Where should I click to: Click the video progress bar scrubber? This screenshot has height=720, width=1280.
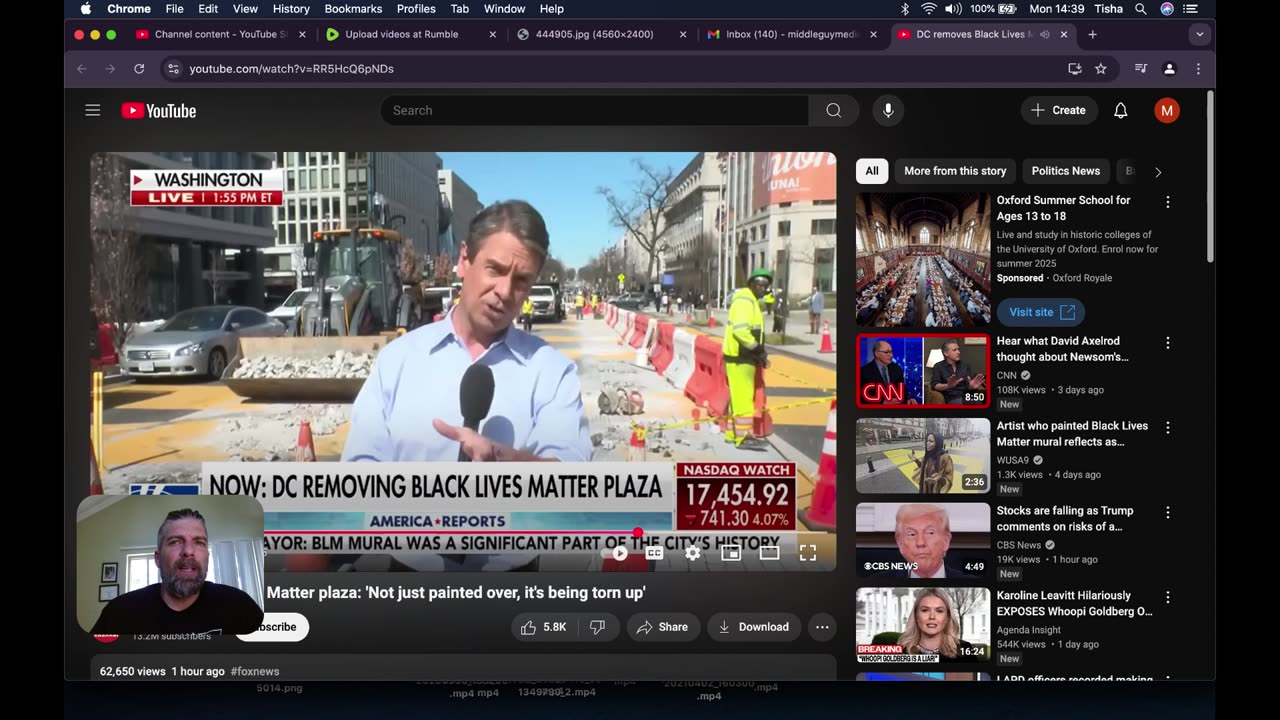click(638, 532)
